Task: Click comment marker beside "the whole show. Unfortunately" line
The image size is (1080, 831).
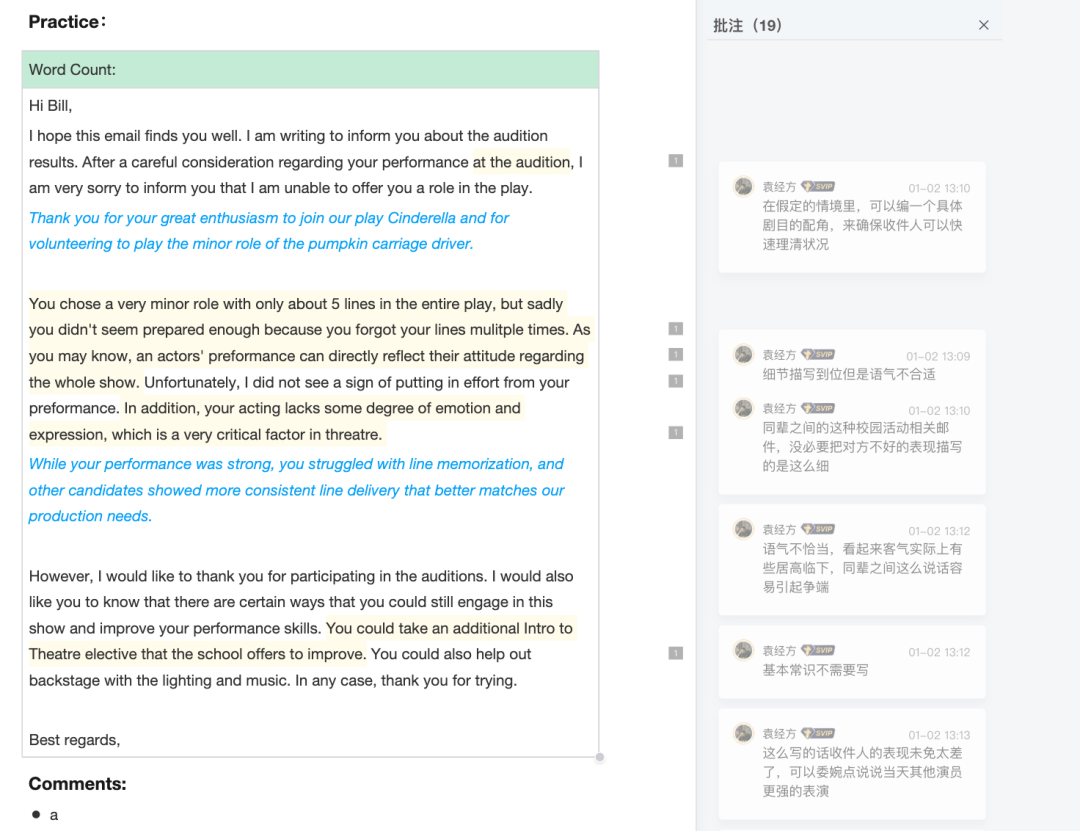Action: tap(676, 381)
